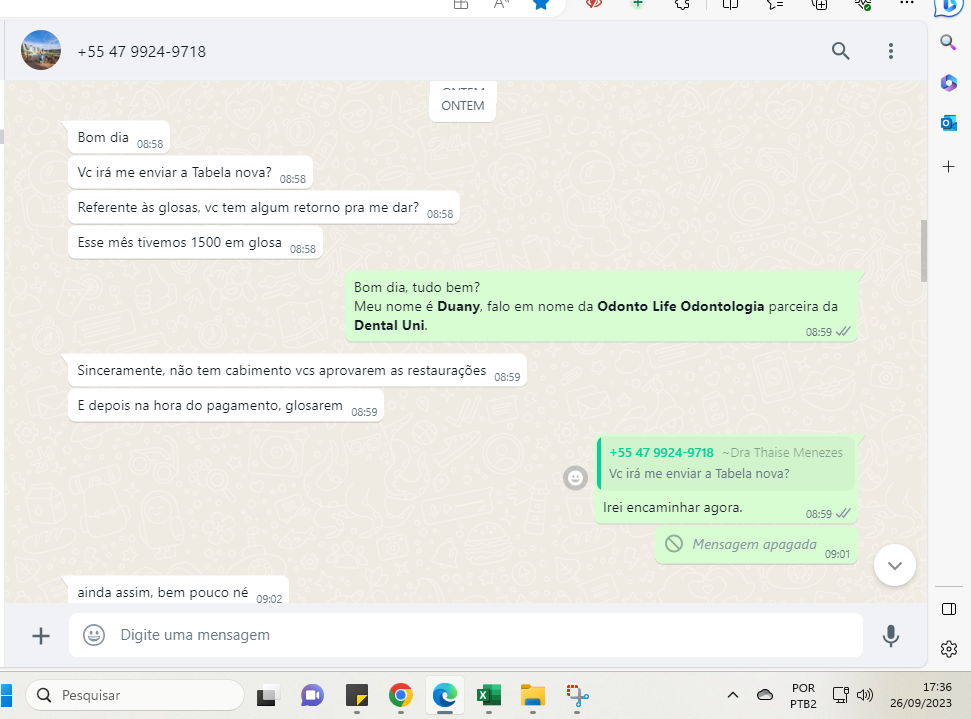Open volume control speaker icon

pos(864,695)
